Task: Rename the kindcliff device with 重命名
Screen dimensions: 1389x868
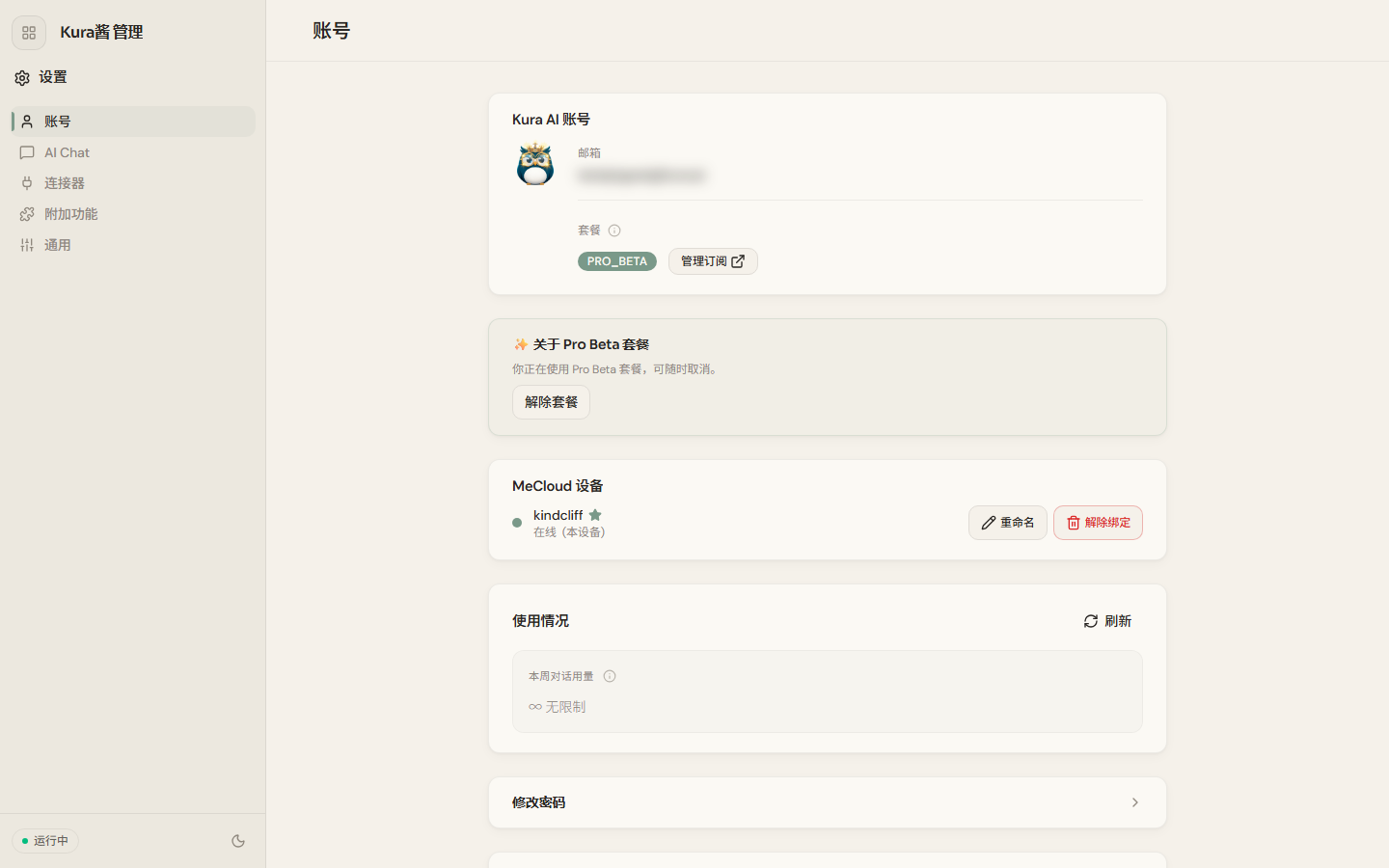Action: pos(1008,523)
